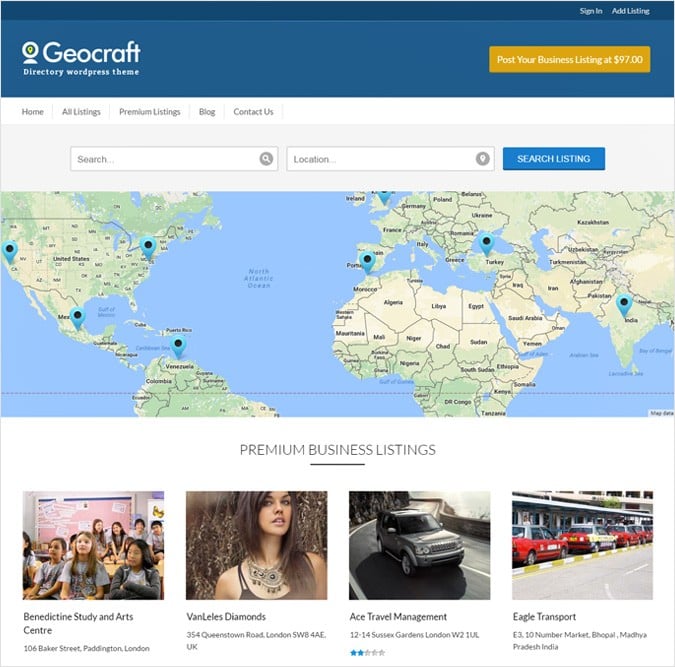Select the map pin over Turkey
This screenshot has width=675, height=667.
[486, 244]
